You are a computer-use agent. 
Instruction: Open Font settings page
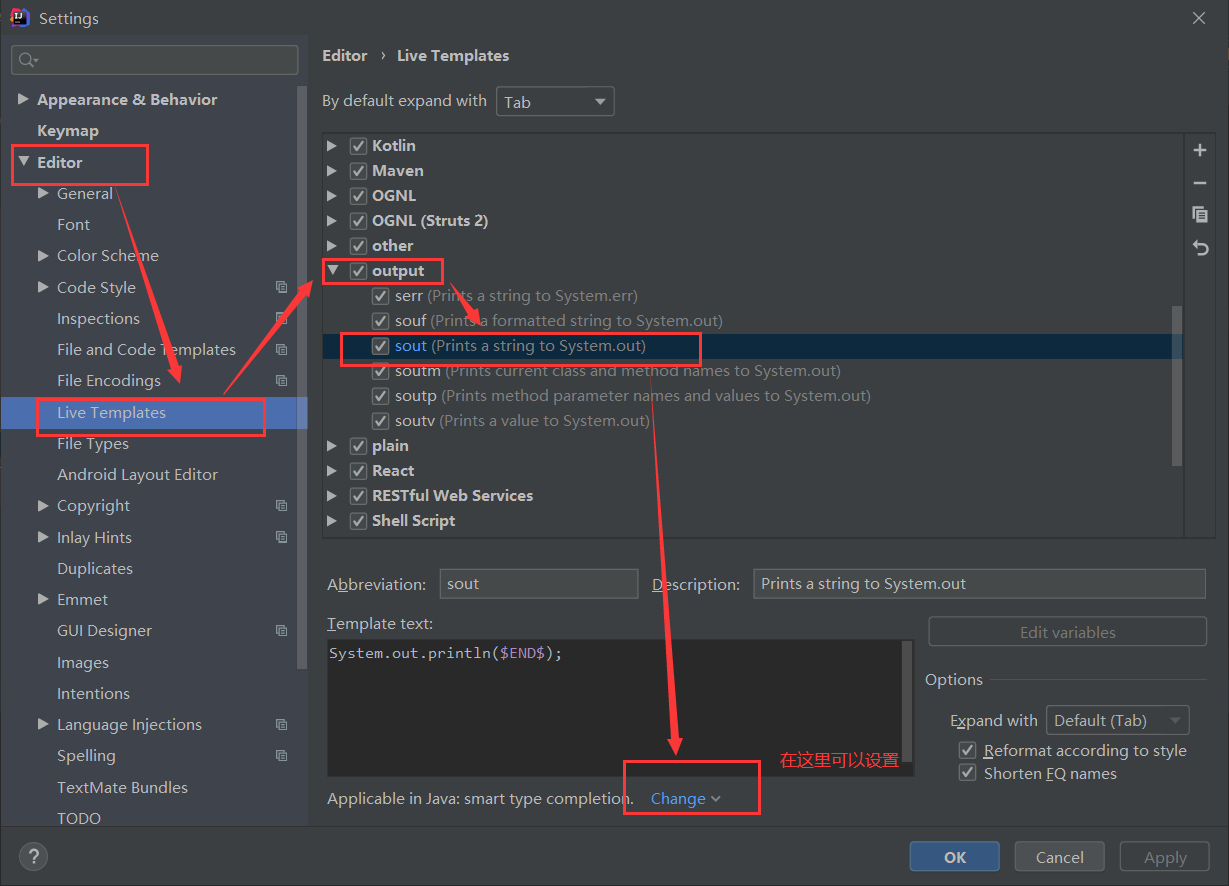coord(73,225)
